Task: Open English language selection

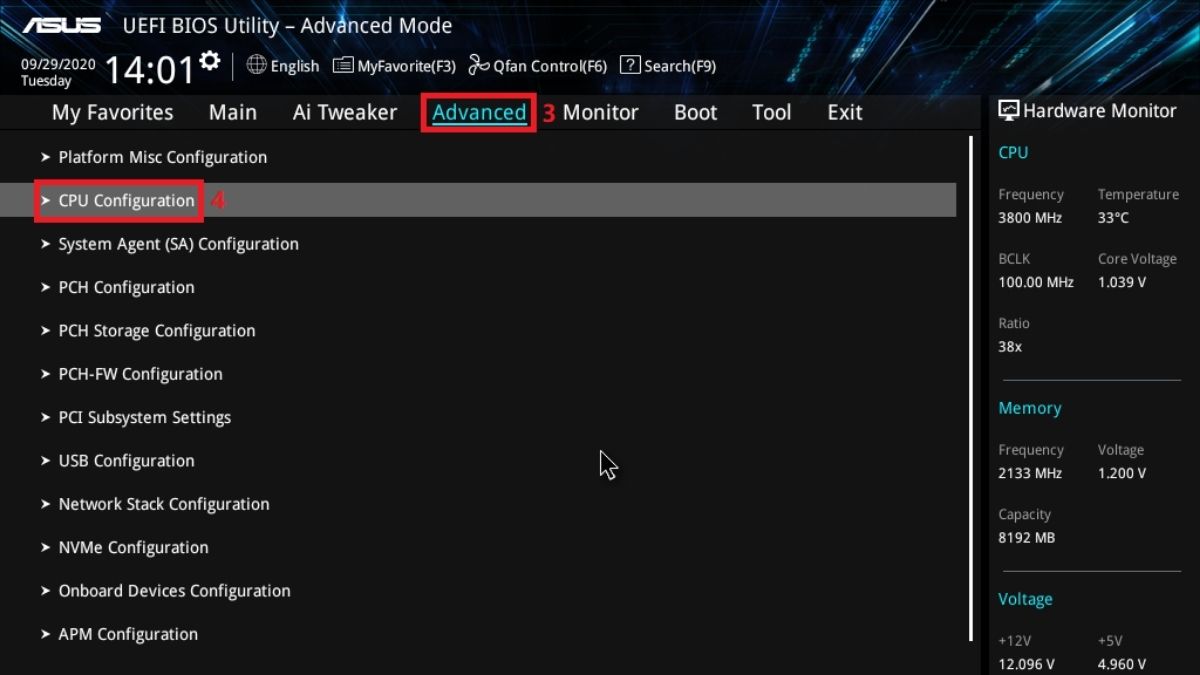Action: [294, 66]
